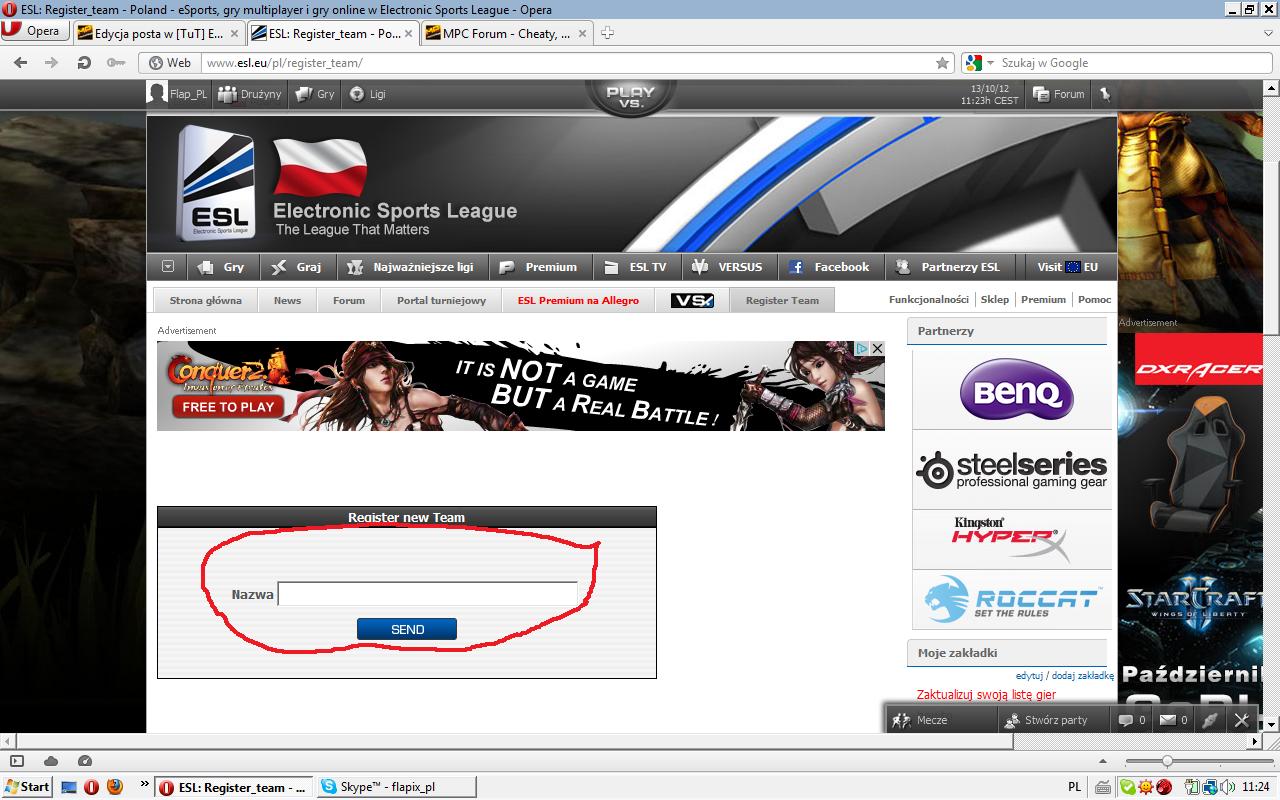Image resolution: width=1280 pixels, height=800 pixels.
Task: Click the Pomoc link
Action: click(x=1094, y=299)
